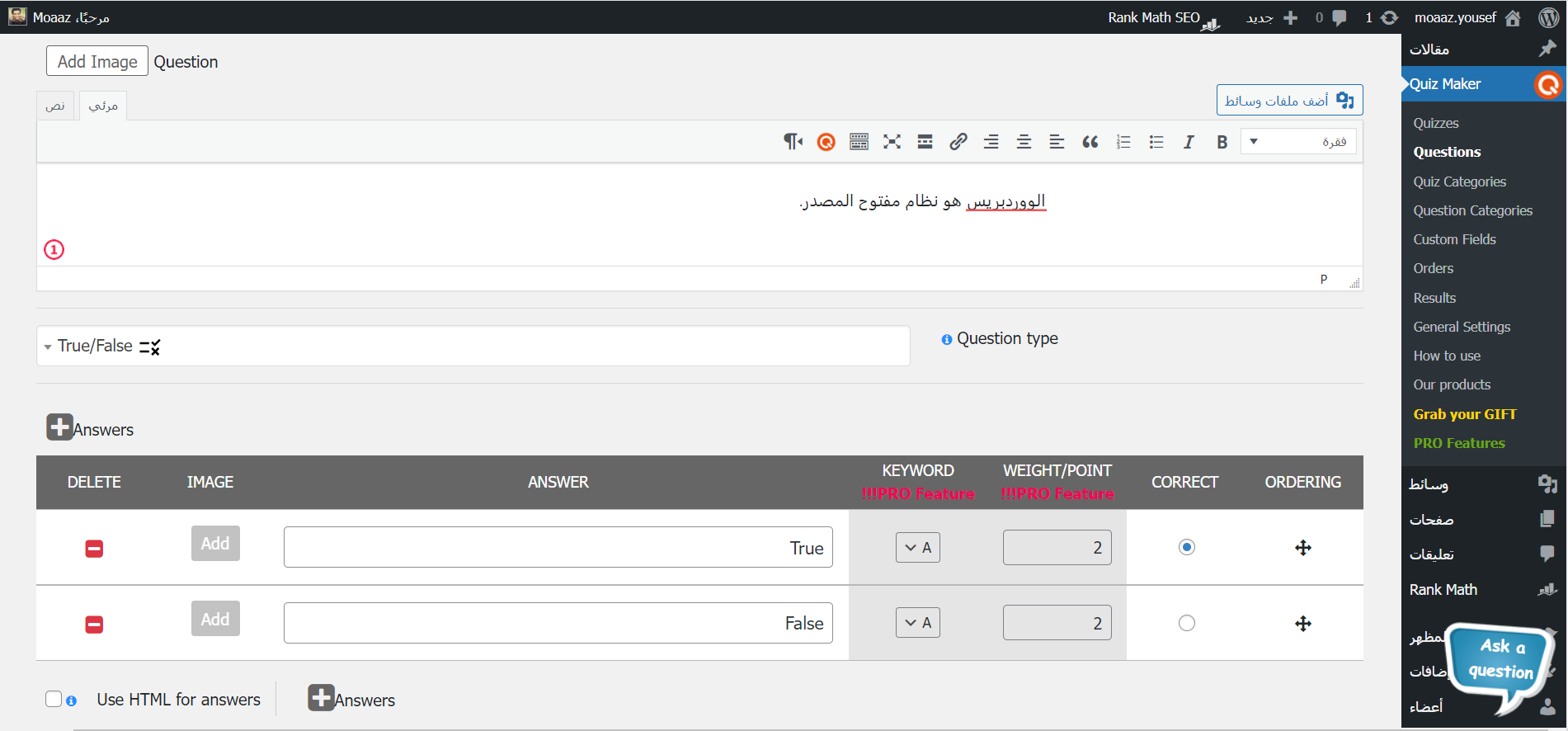Screen dimensions: 1568x731
Task: Open the paragraph format dropdown
Action: point(1298,142)
